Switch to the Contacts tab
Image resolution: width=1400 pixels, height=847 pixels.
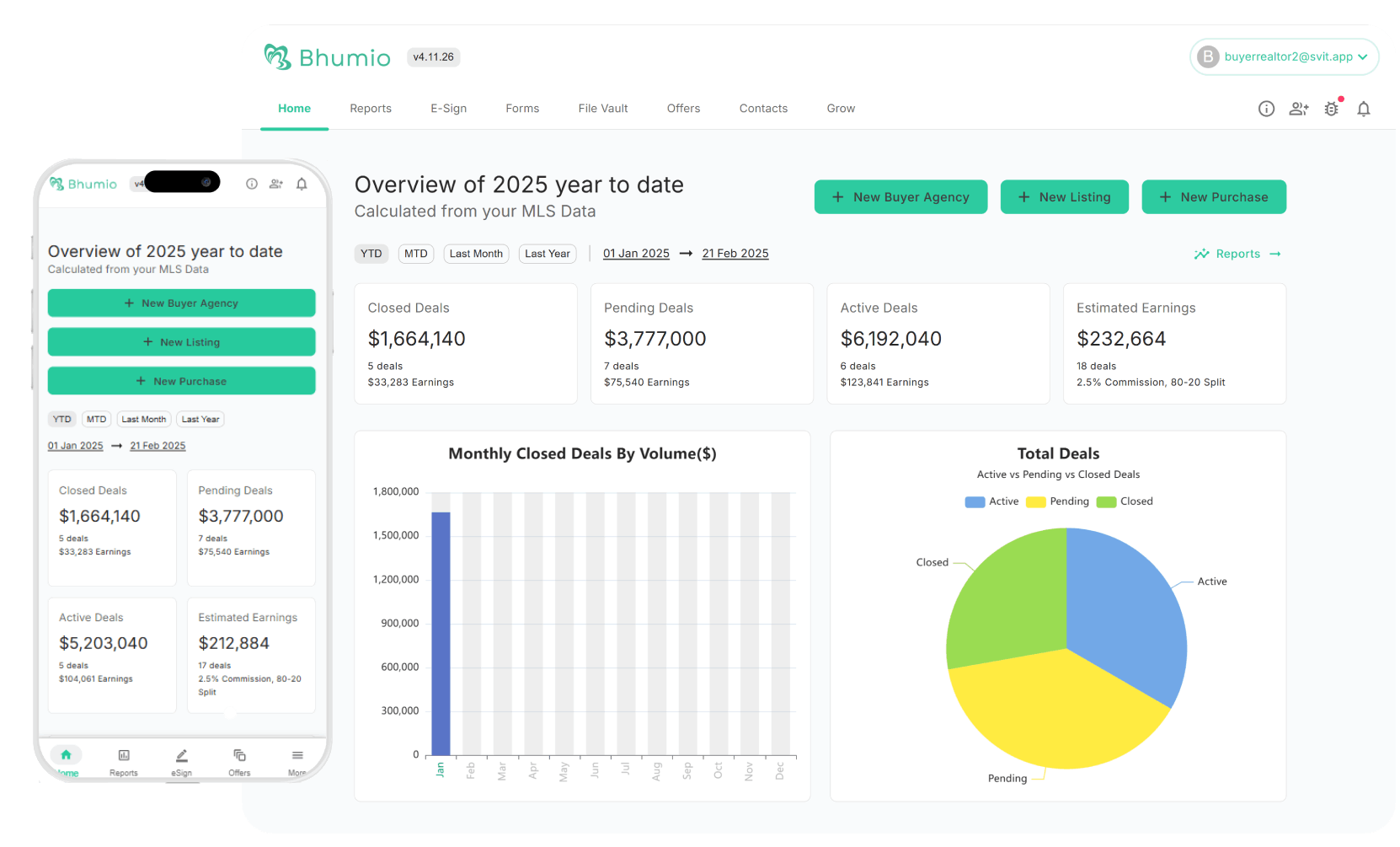(763, 108)
